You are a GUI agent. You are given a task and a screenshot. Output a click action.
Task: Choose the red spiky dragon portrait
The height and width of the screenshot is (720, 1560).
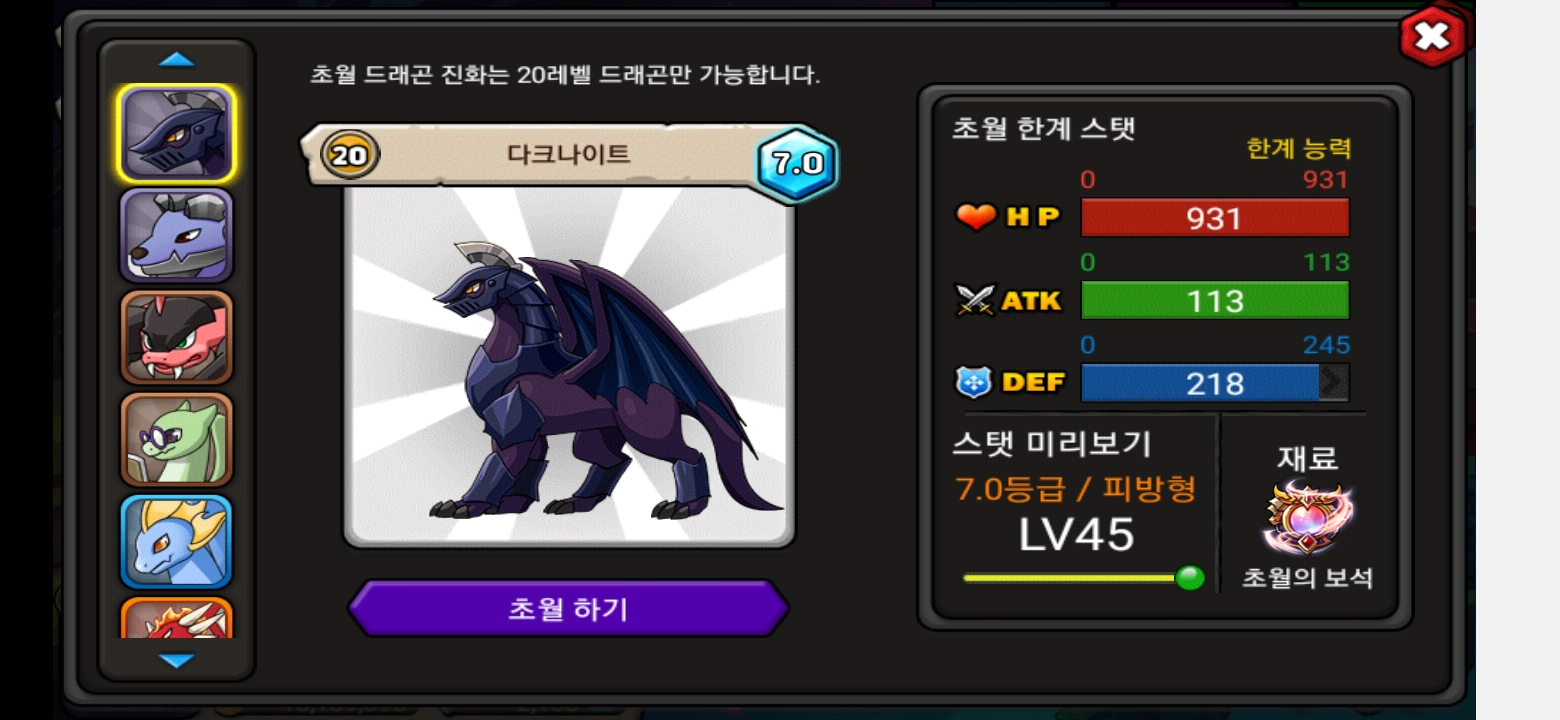[x=177, y=618]
